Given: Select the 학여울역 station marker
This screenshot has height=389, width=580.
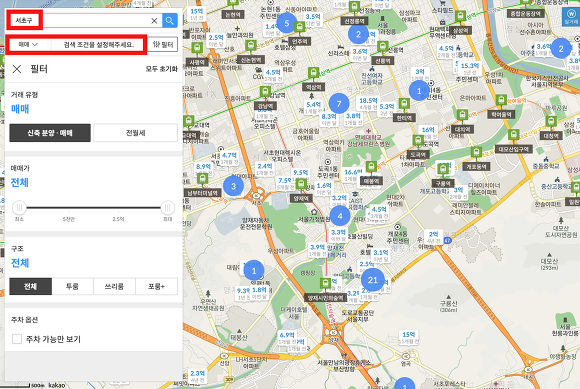Looking at the screenshot, I should [501, 107].
